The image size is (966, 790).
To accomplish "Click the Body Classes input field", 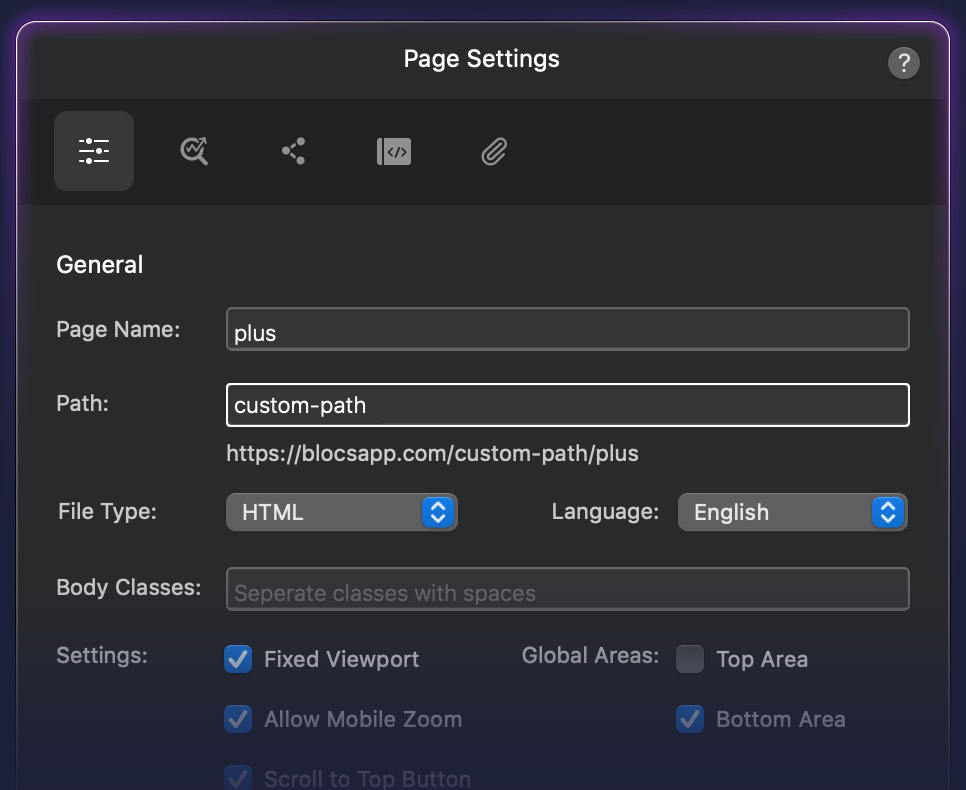I will pyautogui.click(x=567, y=590).
